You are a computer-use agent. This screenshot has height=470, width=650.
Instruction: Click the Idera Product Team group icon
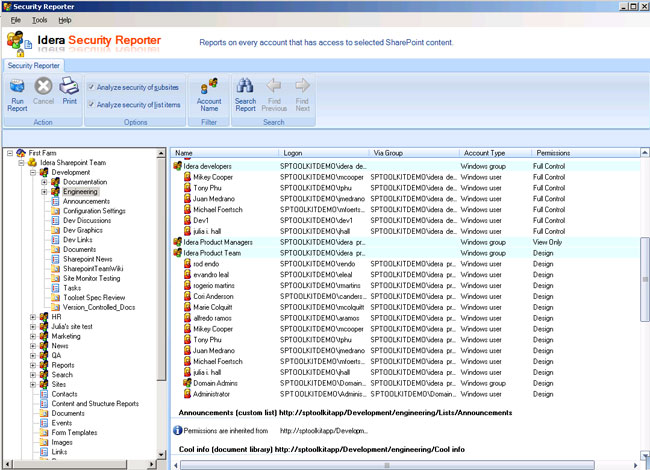pyautogui.click(x=177, y=253)
